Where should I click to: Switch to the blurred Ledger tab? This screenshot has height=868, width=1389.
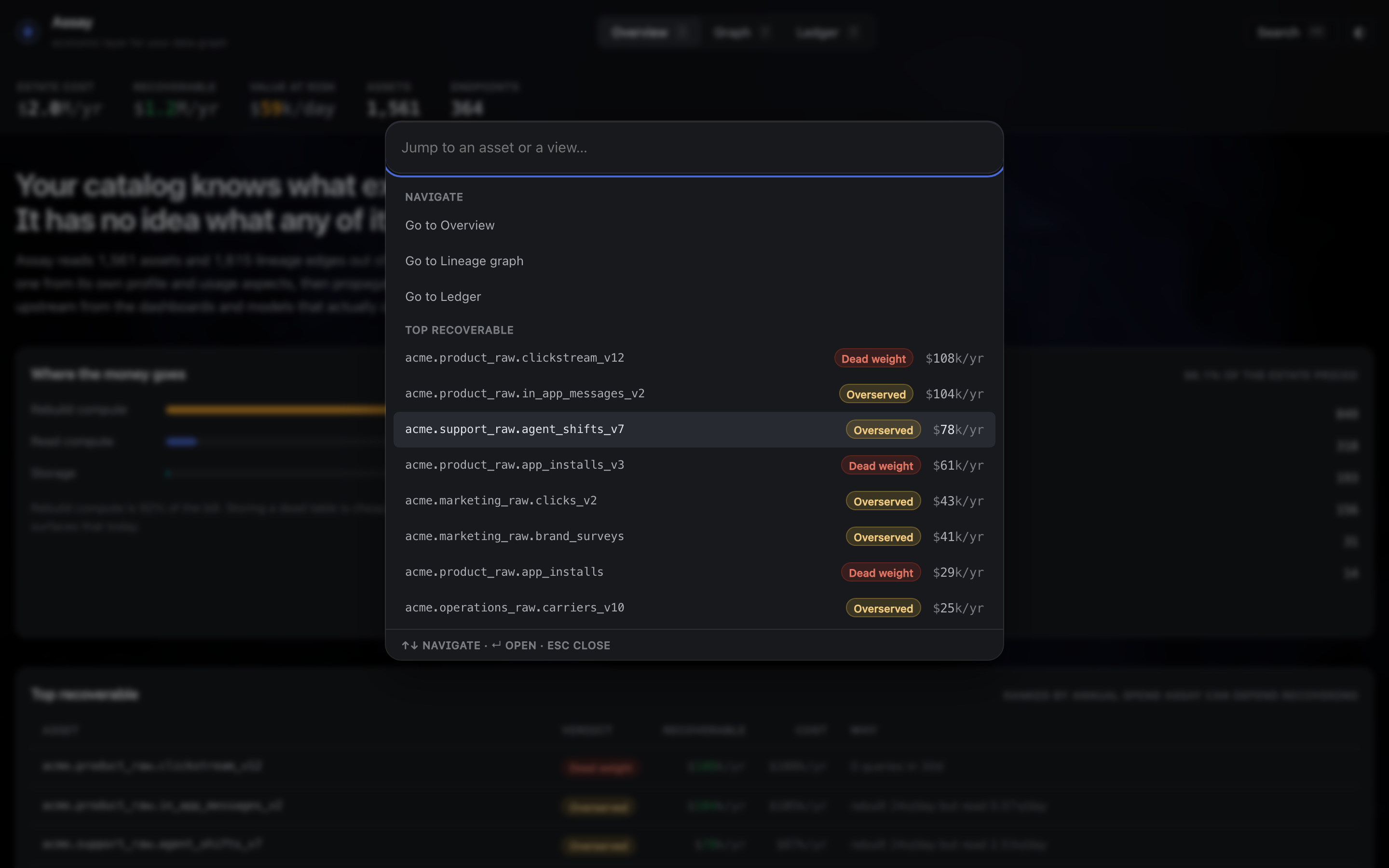[x=826, y=33]
